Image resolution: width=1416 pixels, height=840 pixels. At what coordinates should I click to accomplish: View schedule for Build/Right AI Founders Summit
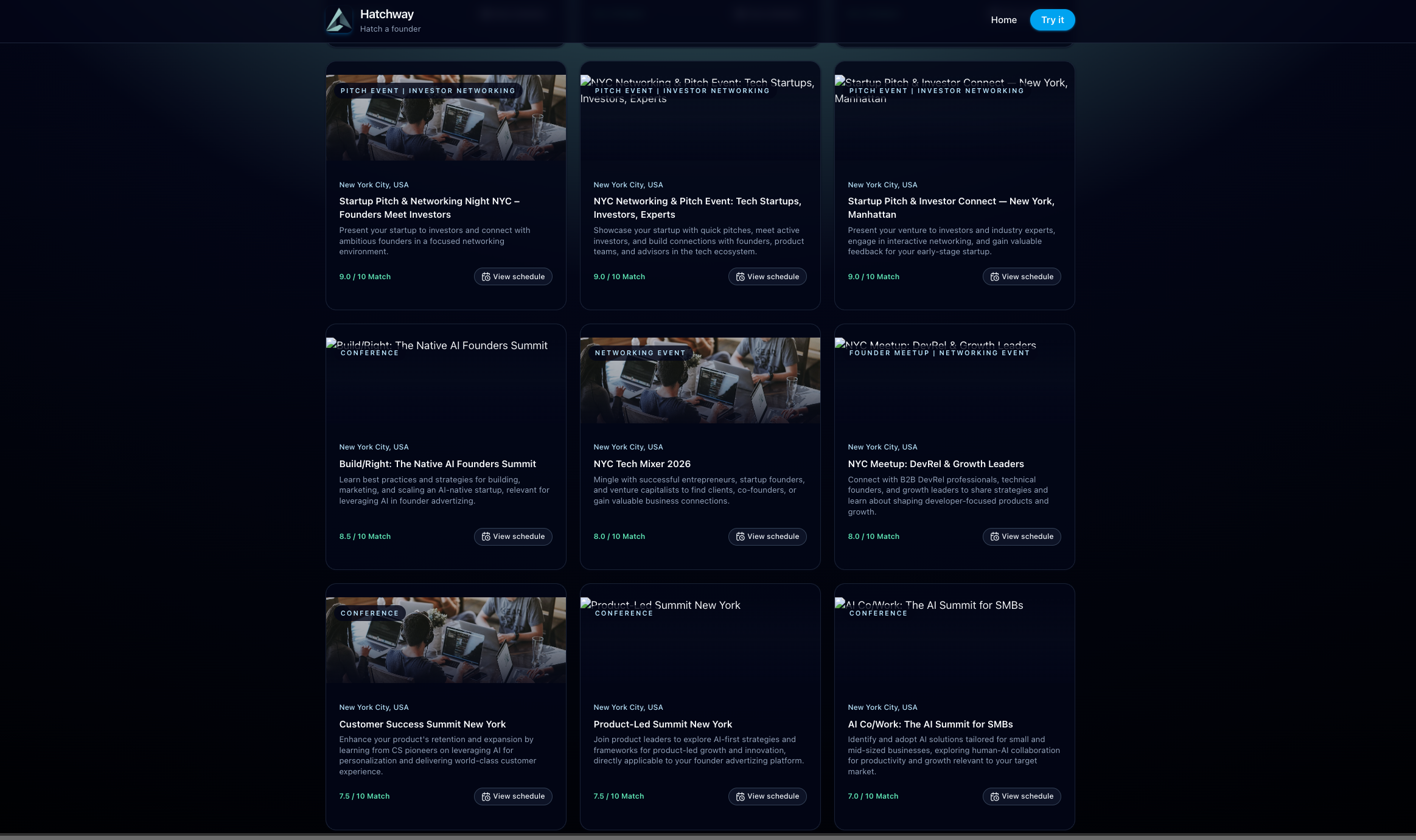[x=512, y=536]
